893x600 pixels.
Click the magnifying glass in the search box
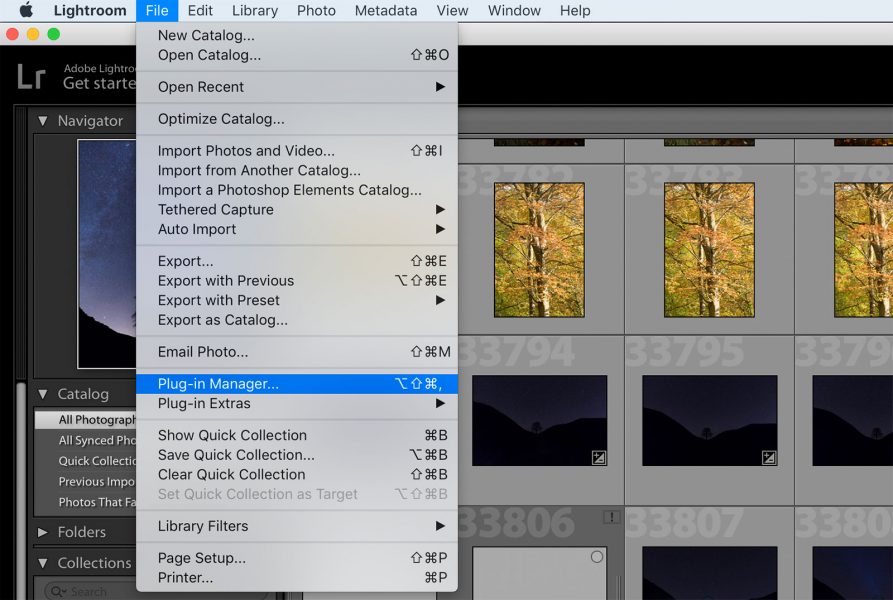(x=56, y=591)
